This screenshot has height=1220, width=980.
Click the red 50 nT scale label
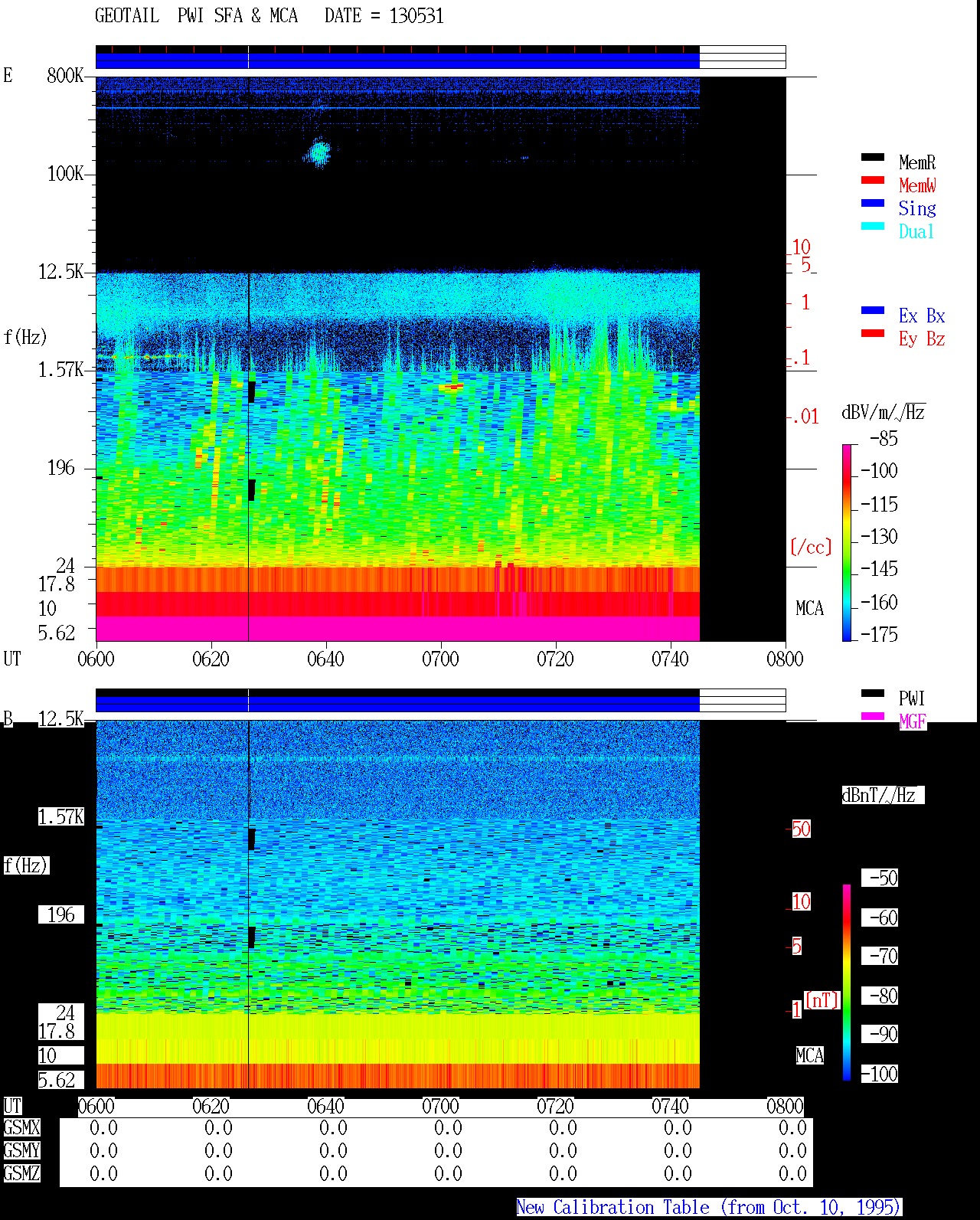pyautogui.click(x=801, y=829)
